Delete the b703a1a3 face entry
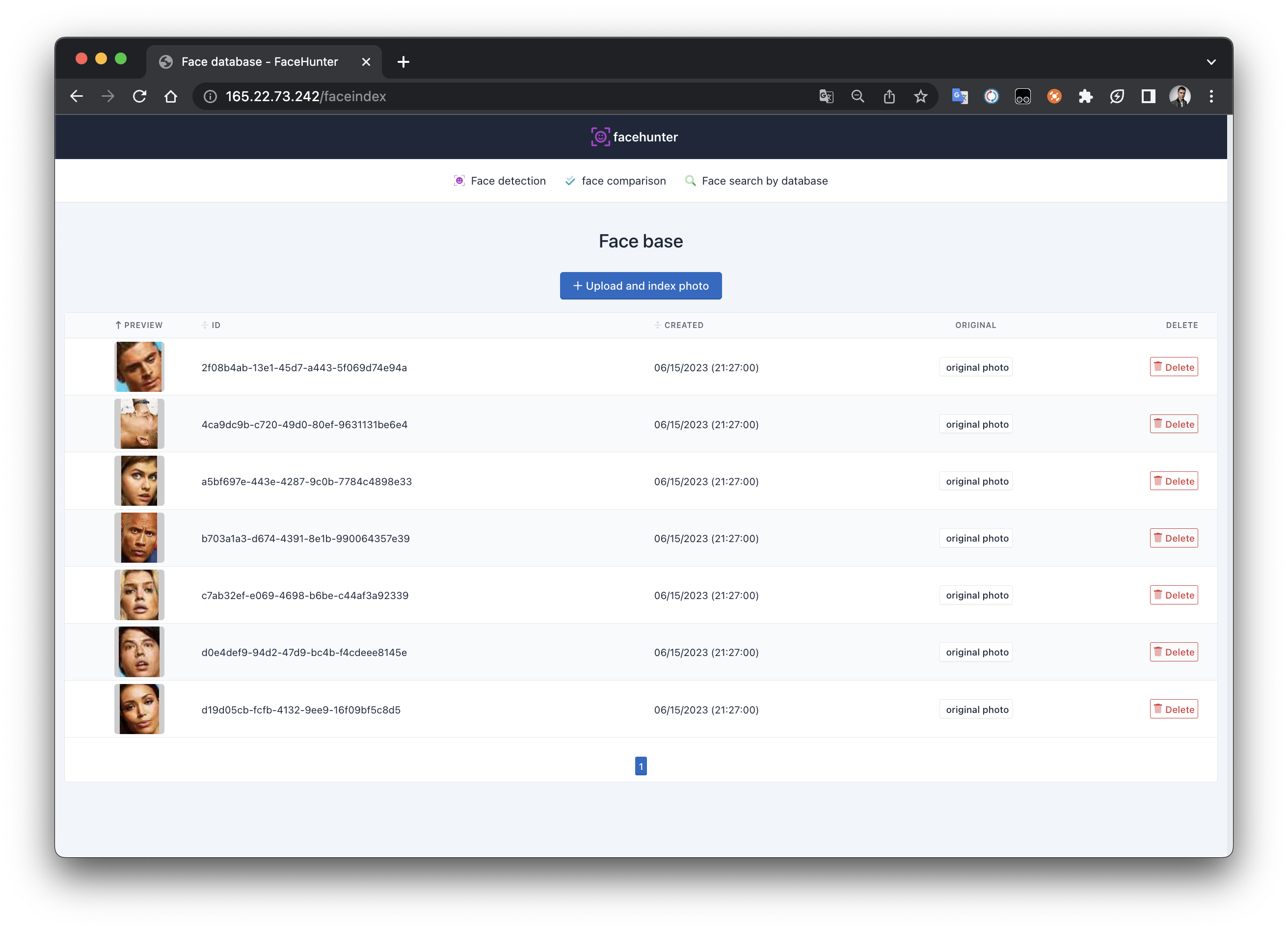Screen dimensions: 1288x930 point(1174,538)
